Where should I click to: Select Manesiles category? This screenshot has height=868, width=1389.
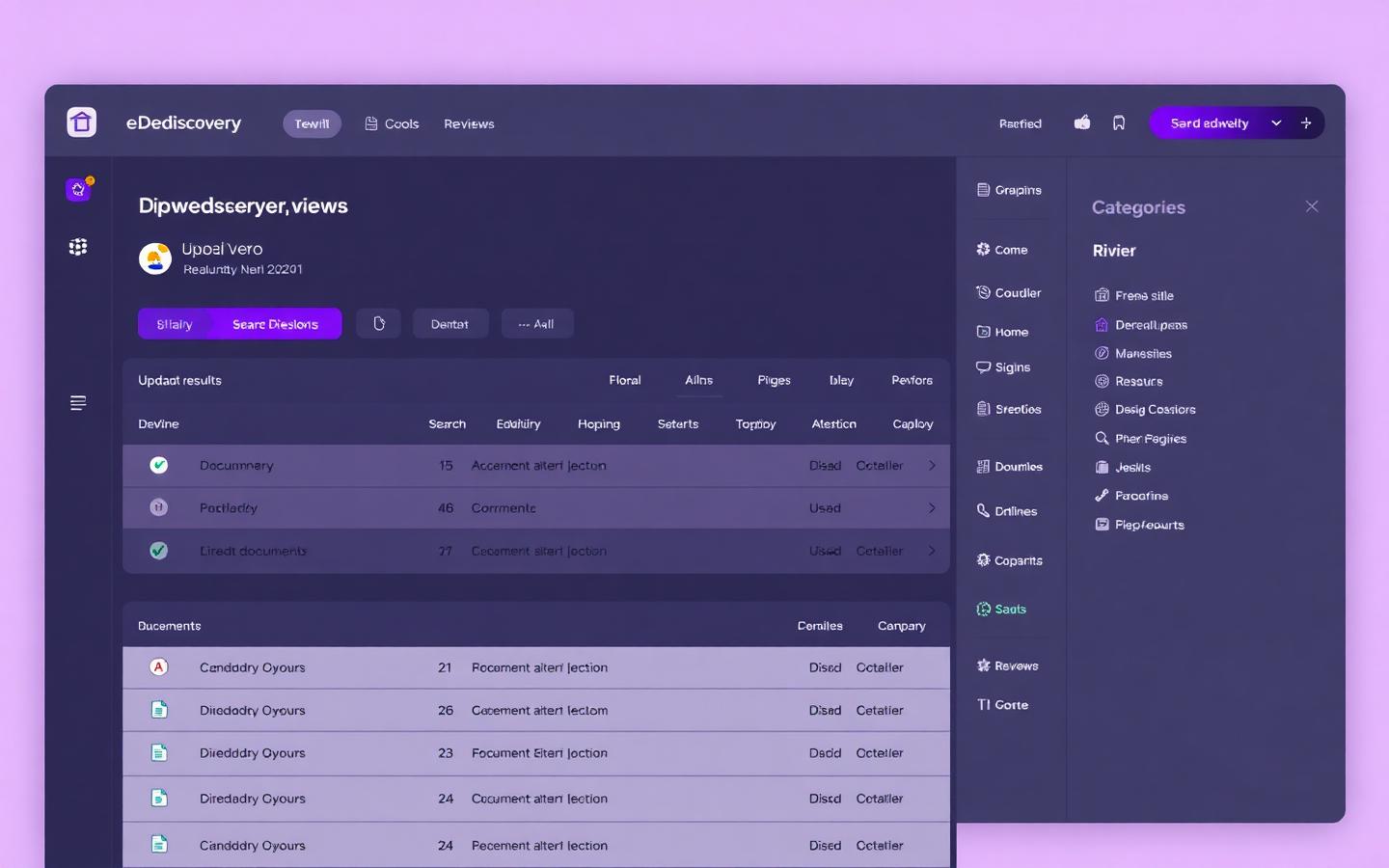tap(1133, 354)
